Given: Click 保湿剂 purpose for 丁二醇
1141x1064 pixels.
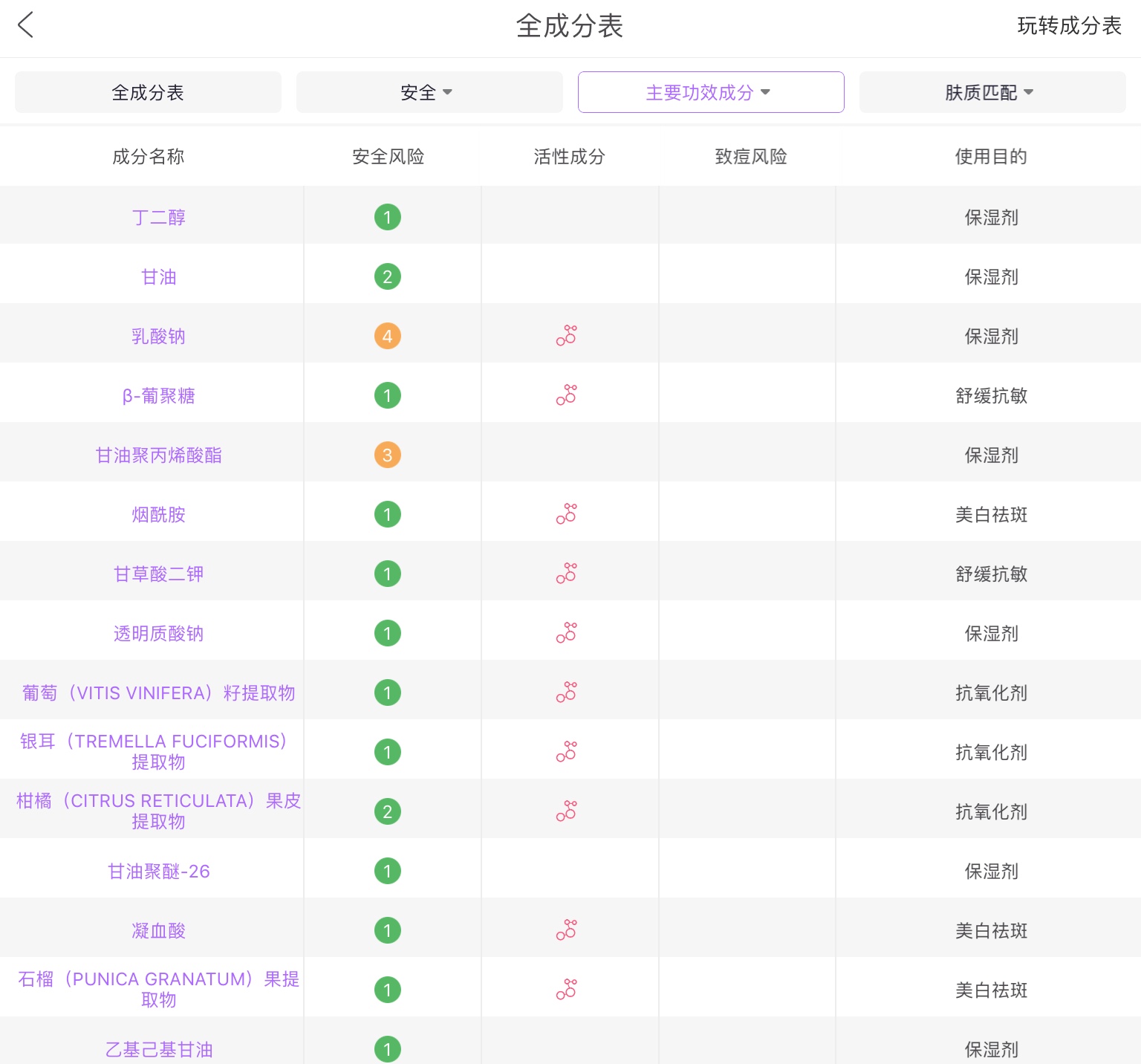Looking at the screenshot, I should tap(991, 217).
